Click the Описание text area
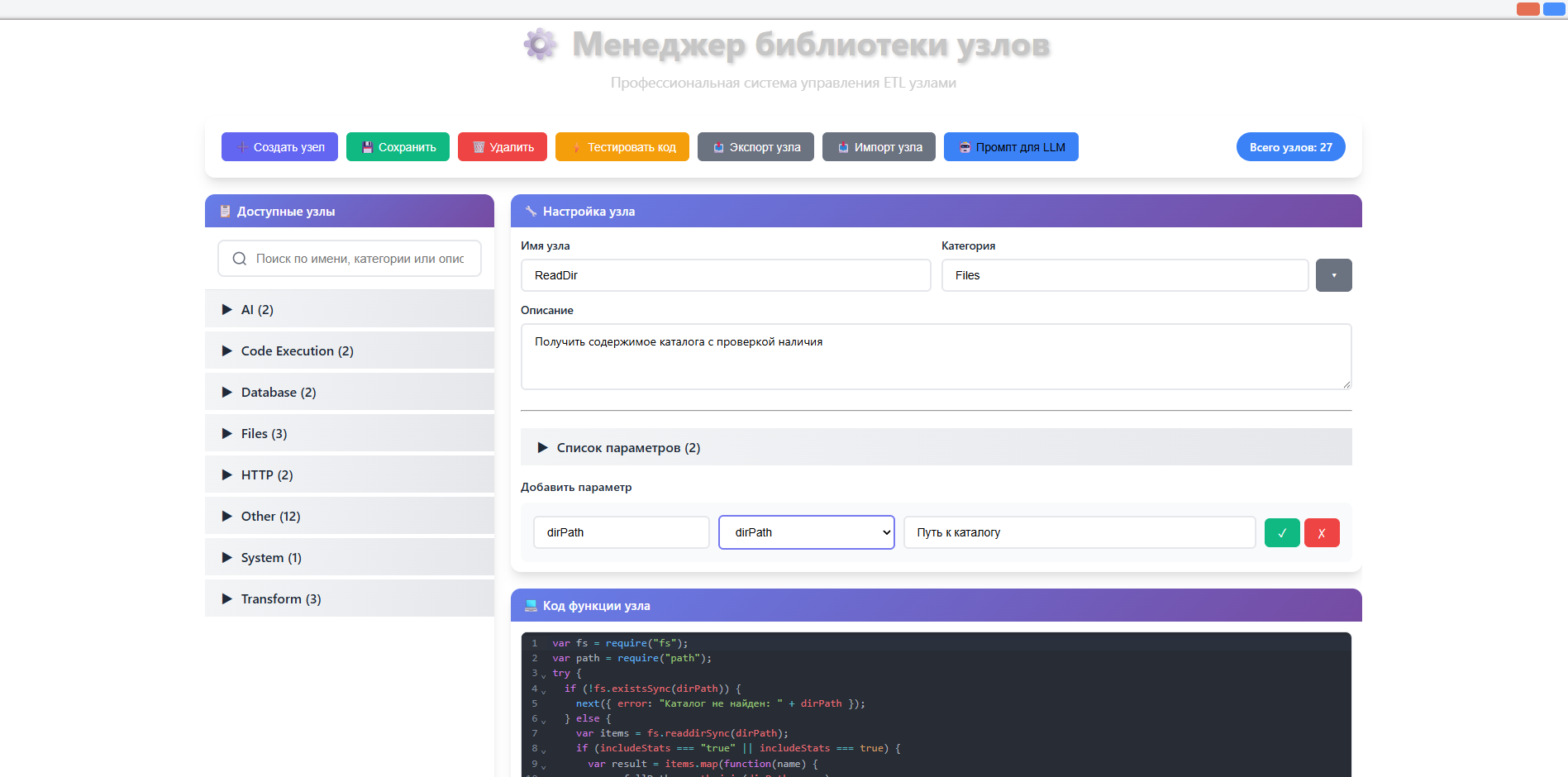 click(x=936, y=356)
